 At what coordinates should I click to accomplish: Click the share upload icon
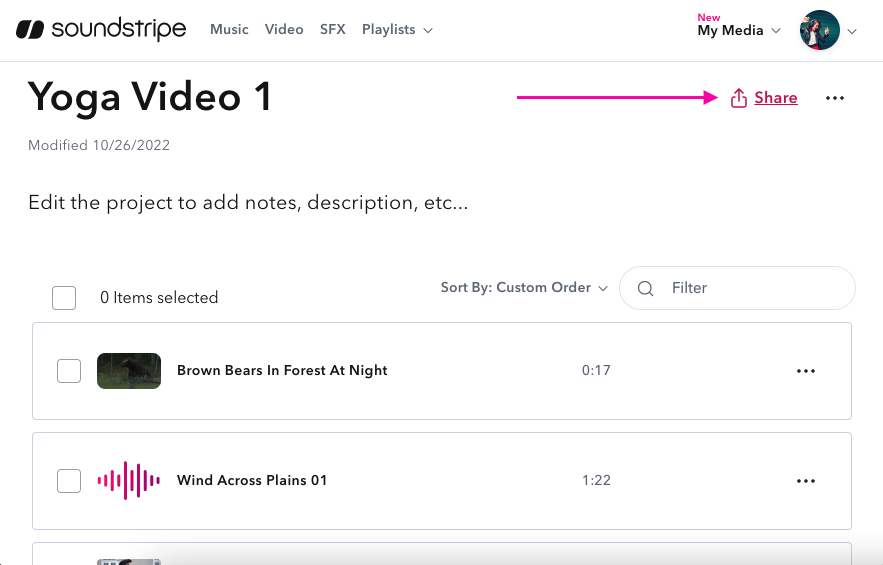pos(739,98)
